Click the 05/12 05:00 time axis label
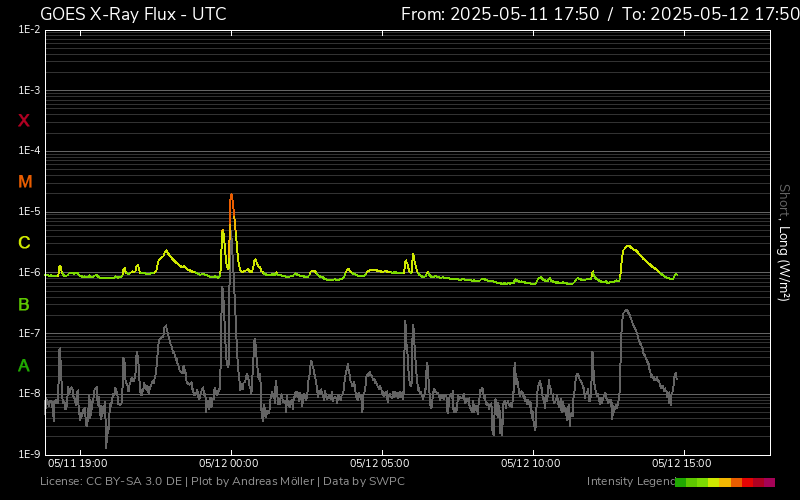The height and width of the screenshot is (500, 800). tap(380, 463)
